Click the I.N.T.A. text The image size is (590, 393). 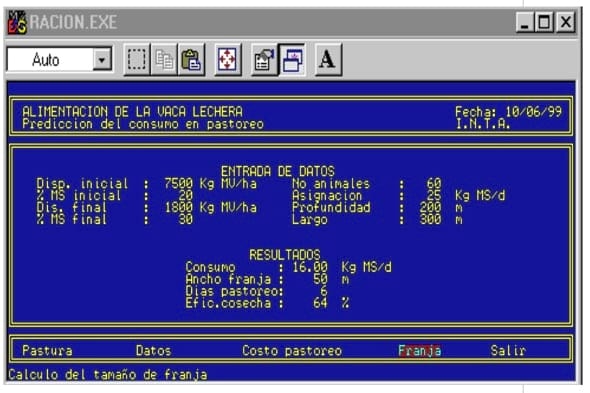(483, 124)
